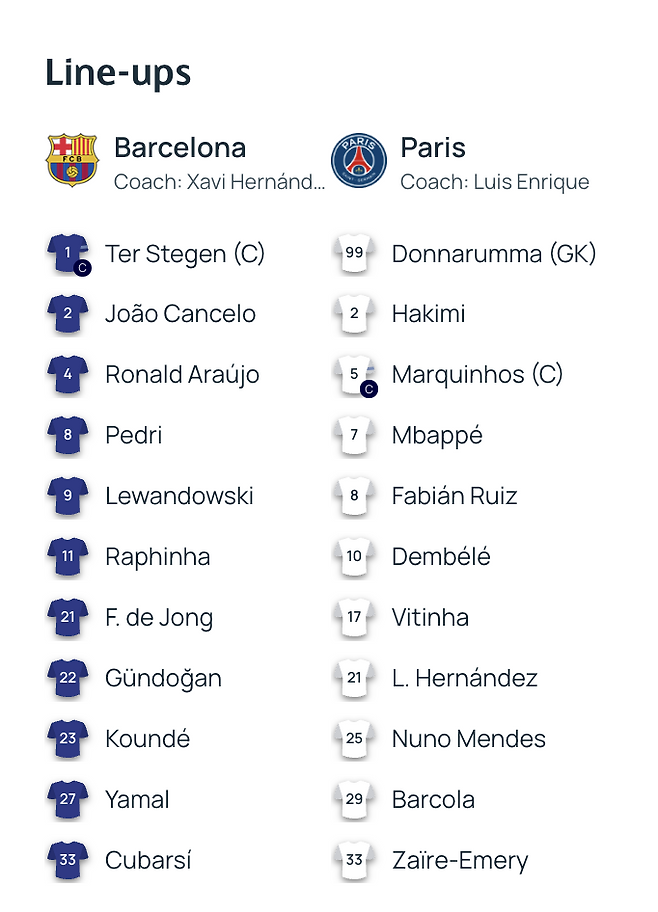This screenshot has height=912, width=658.
Task: Select player João Cancelo
Action: 180,314
